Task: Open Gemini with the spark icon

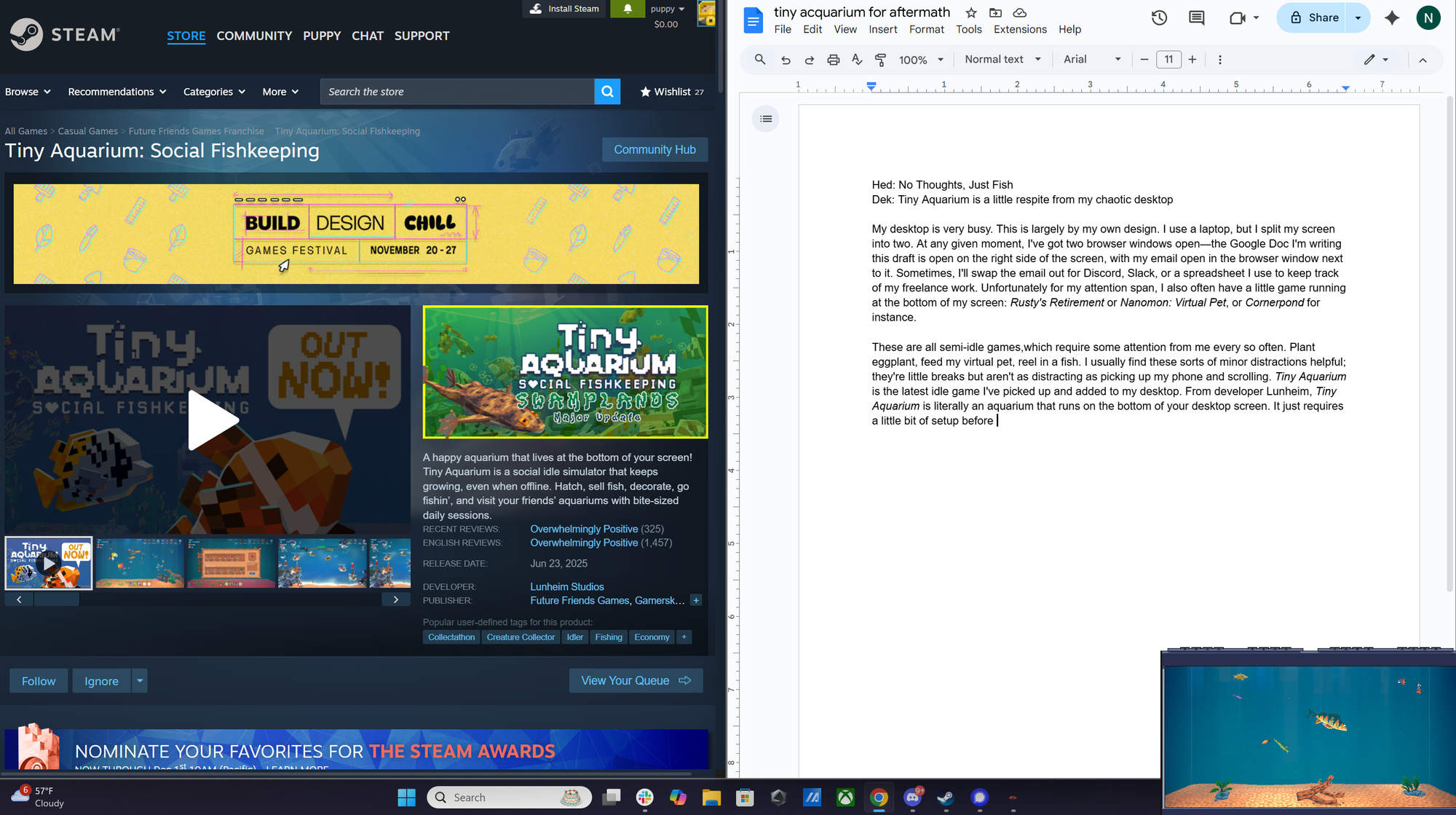Action: (x=1392, y=17)
